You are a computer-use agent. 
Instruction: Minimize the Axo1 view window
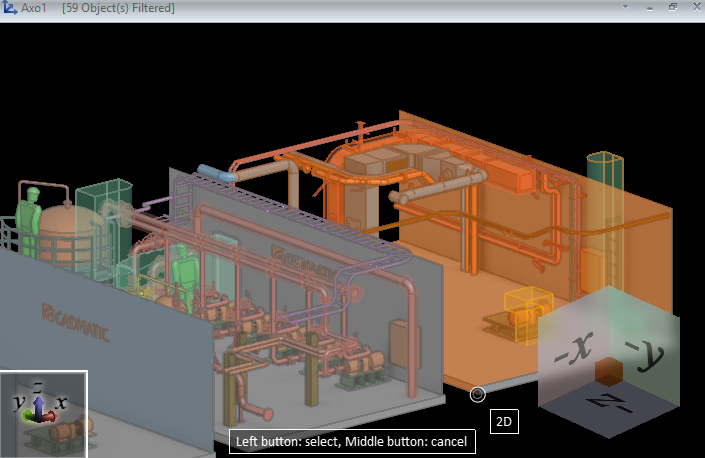coord(651,7)
